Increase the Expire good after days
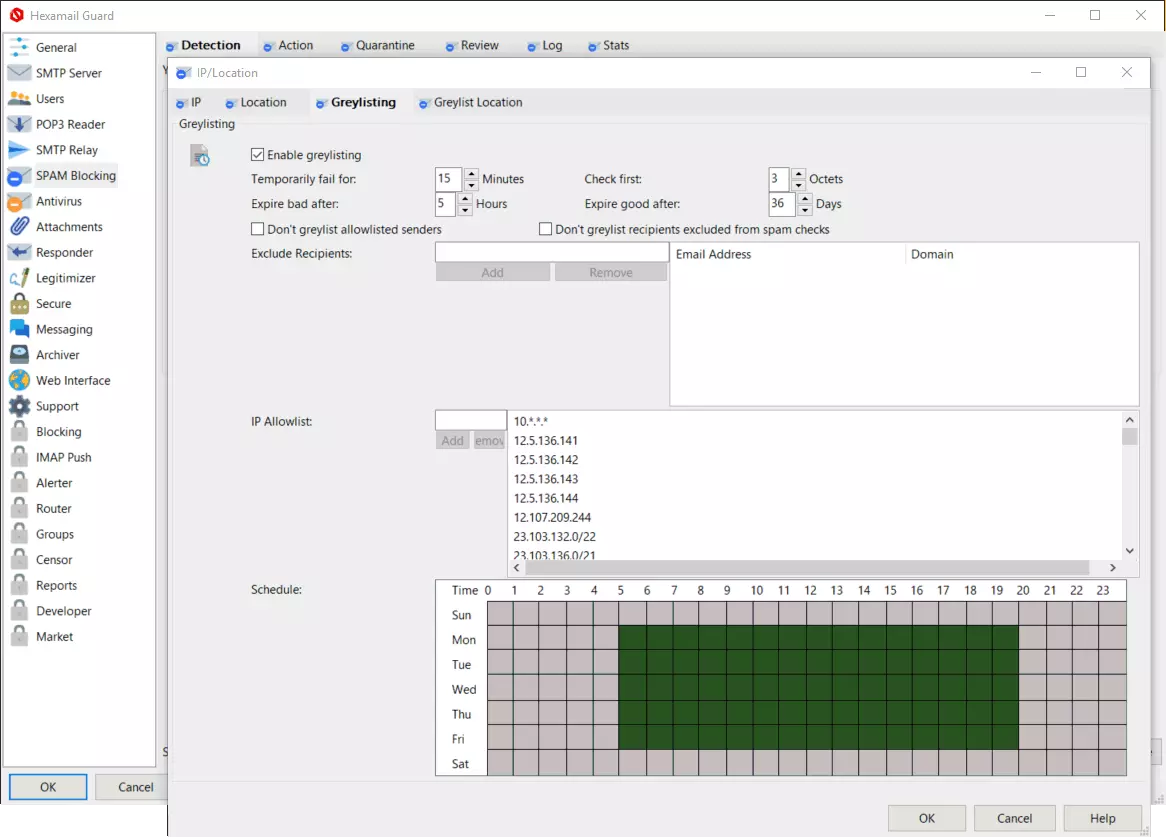This screenshot has width=1166, height=837. click(x=805, y=198)
